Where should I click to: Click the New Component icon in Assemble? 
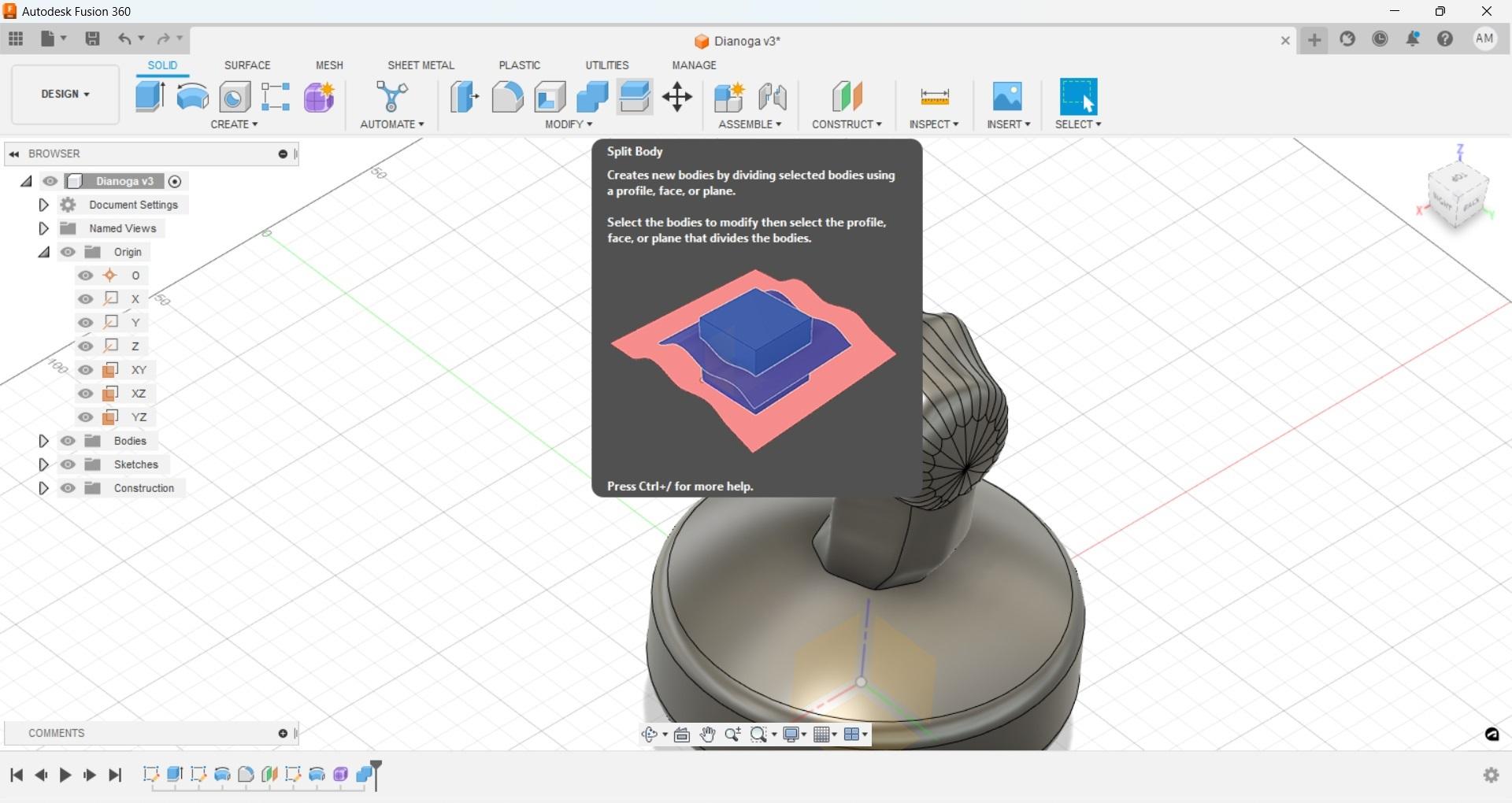729,97
